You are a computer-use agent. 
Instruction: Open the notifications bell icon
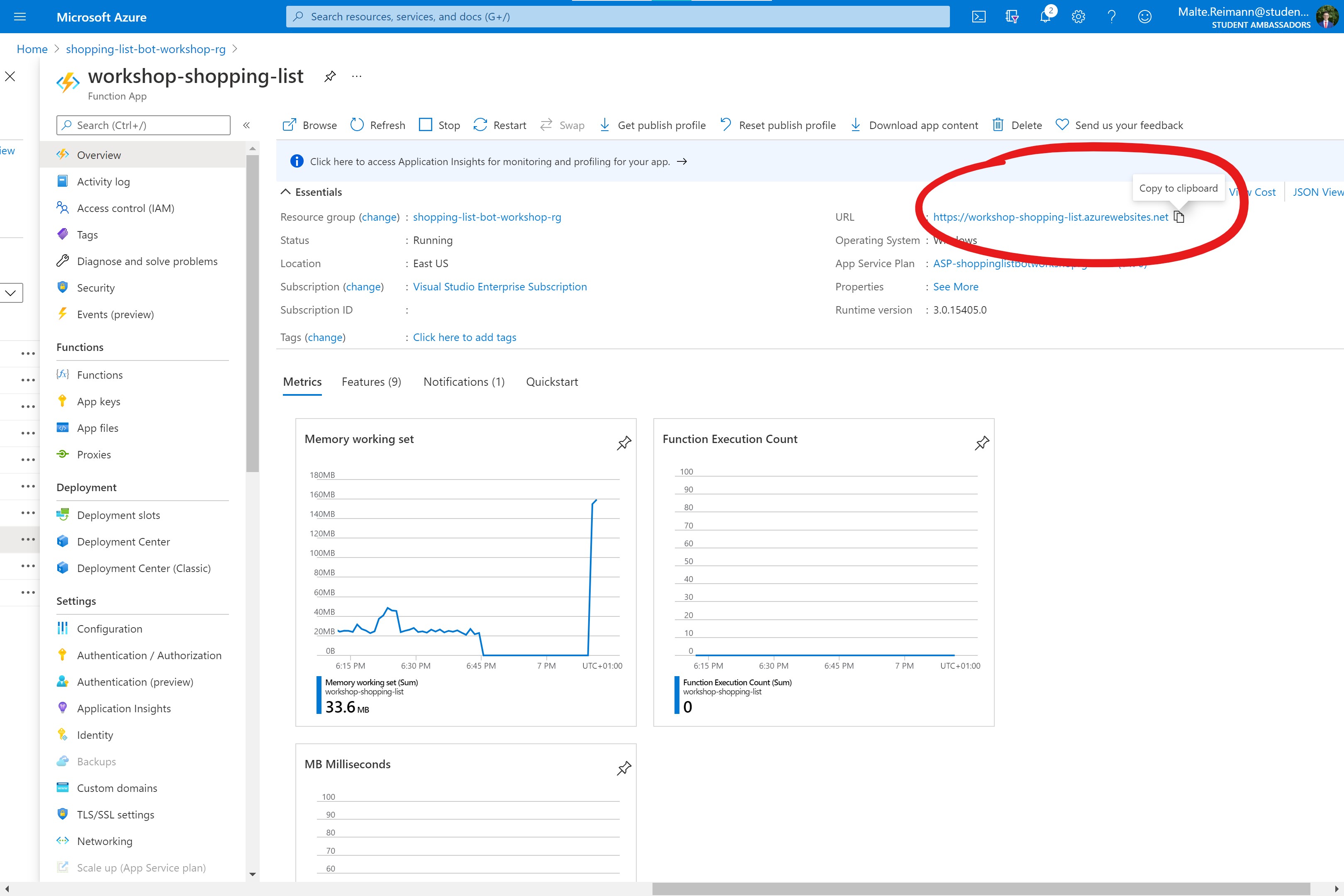click(x=1045, y=16)
